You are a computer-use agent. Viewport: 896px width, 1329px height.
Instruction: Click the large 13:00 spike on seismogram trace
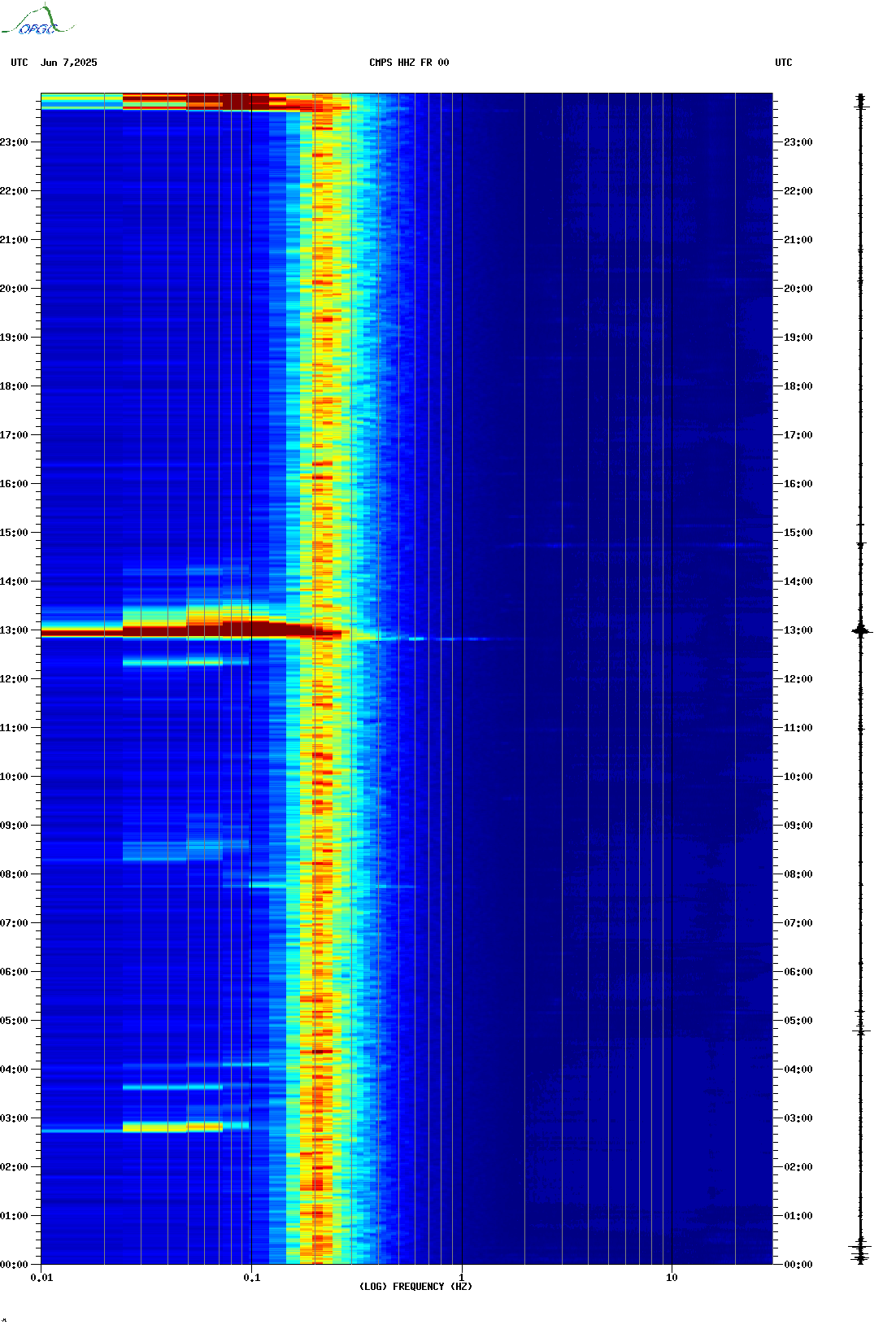point(861,630)
